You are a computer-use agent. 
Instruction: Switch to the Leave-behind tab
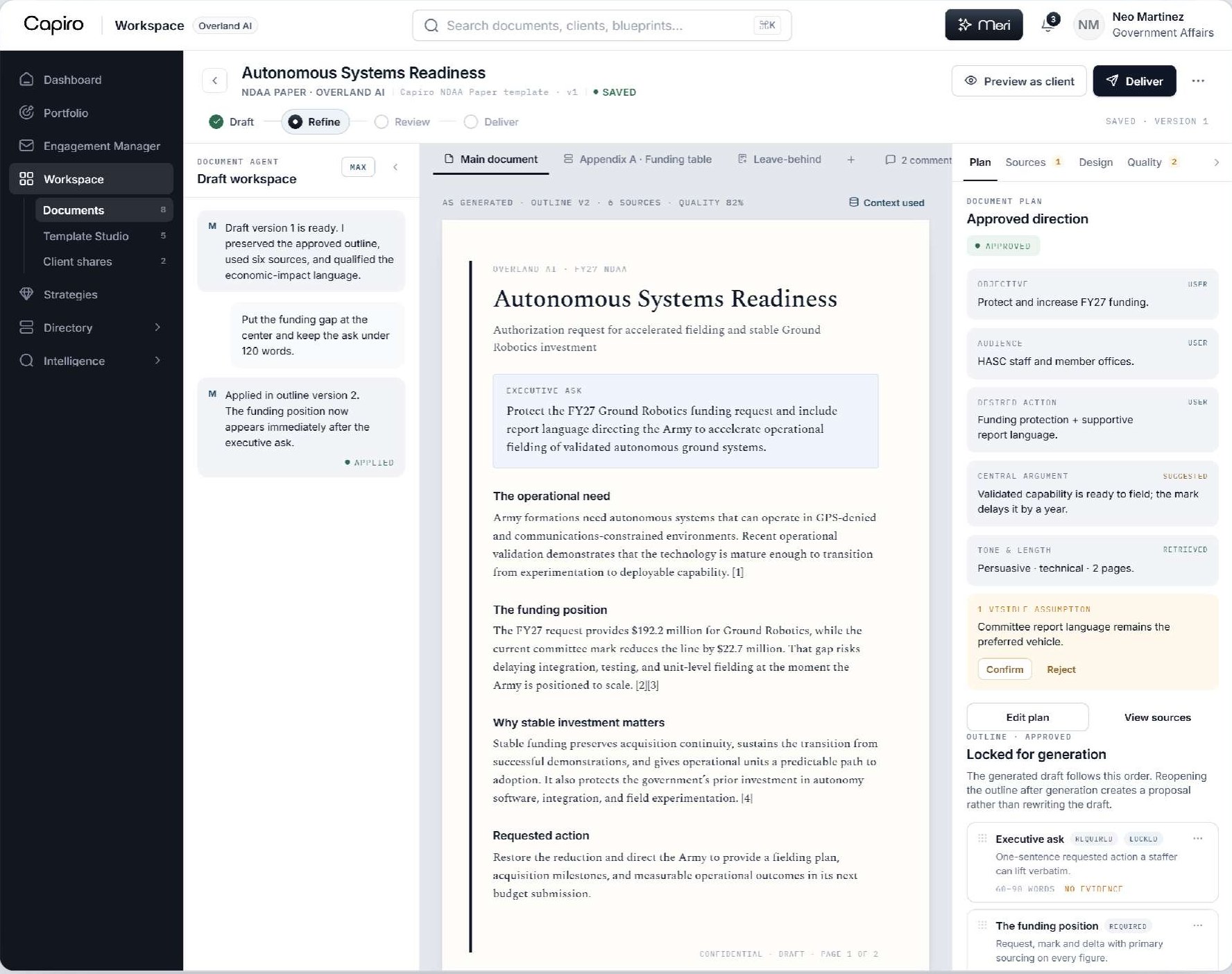coord(779,160)
